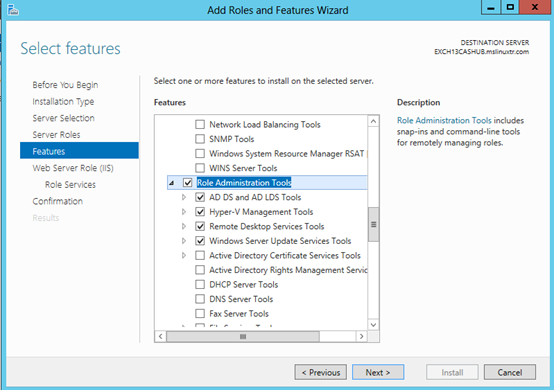
Task: Click the Next button
Action: point(378,372)
